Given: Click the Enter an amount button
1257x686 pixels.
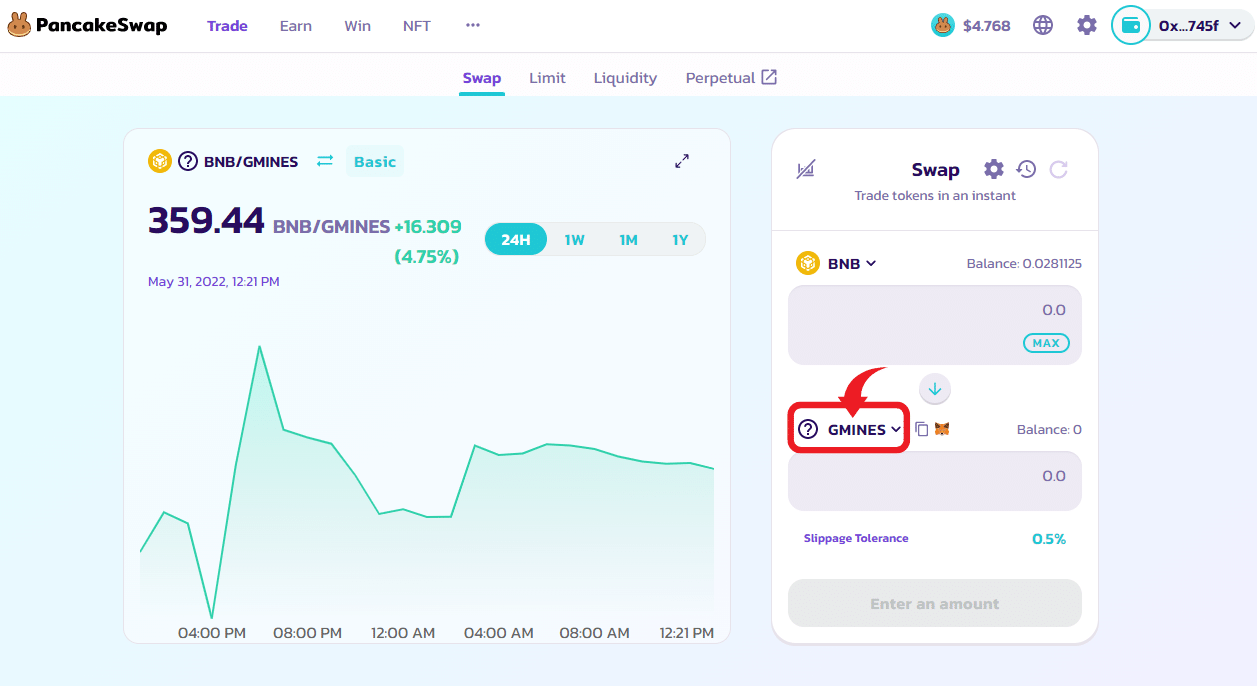Looking at the screenshot, I should tap(935, 604).
